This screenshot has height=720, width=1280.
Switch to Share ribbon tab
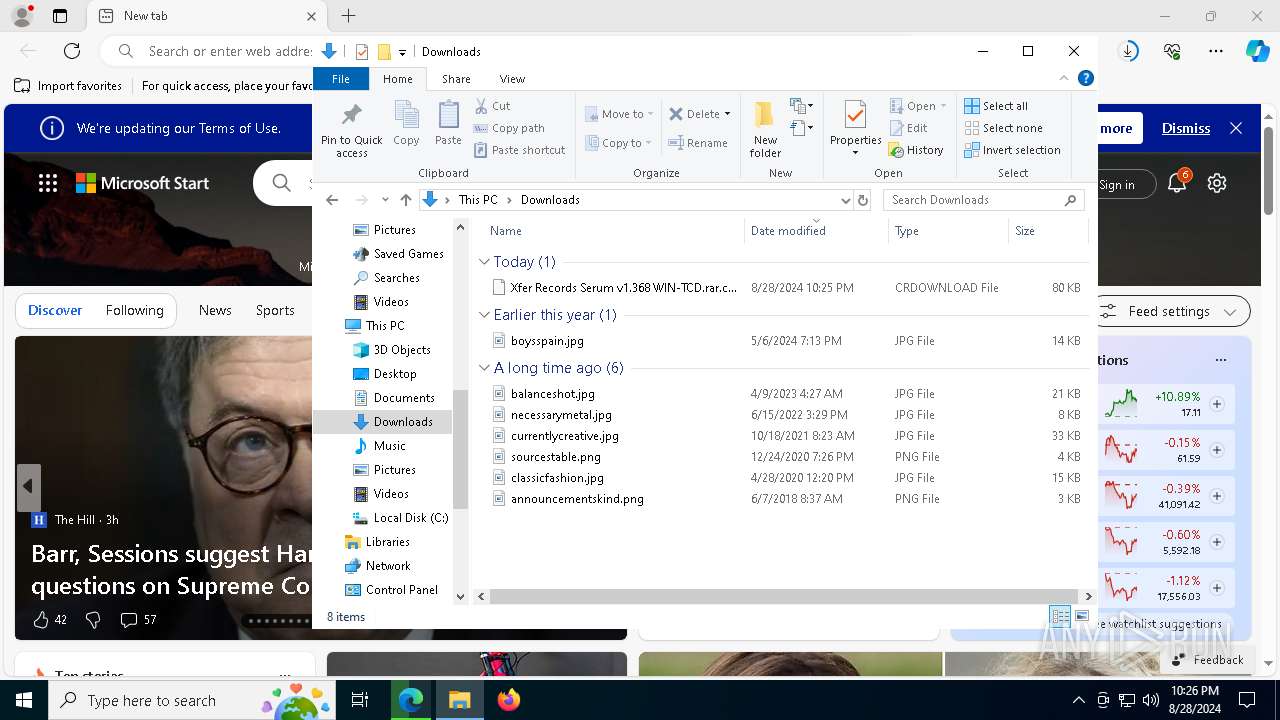pos(456,79)
